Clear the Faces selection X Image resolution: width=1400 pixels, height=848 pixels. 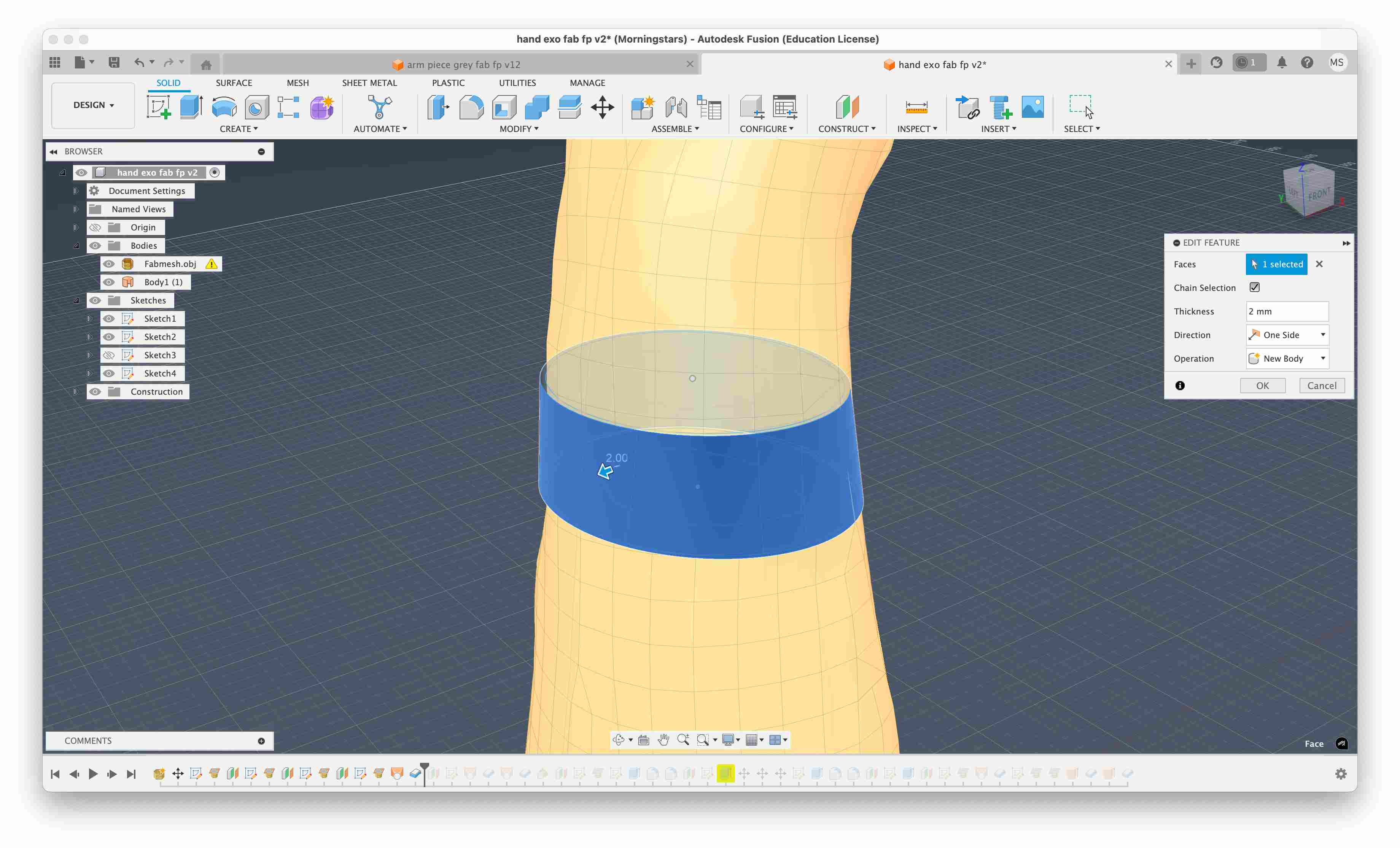(x=1319, y=264)
